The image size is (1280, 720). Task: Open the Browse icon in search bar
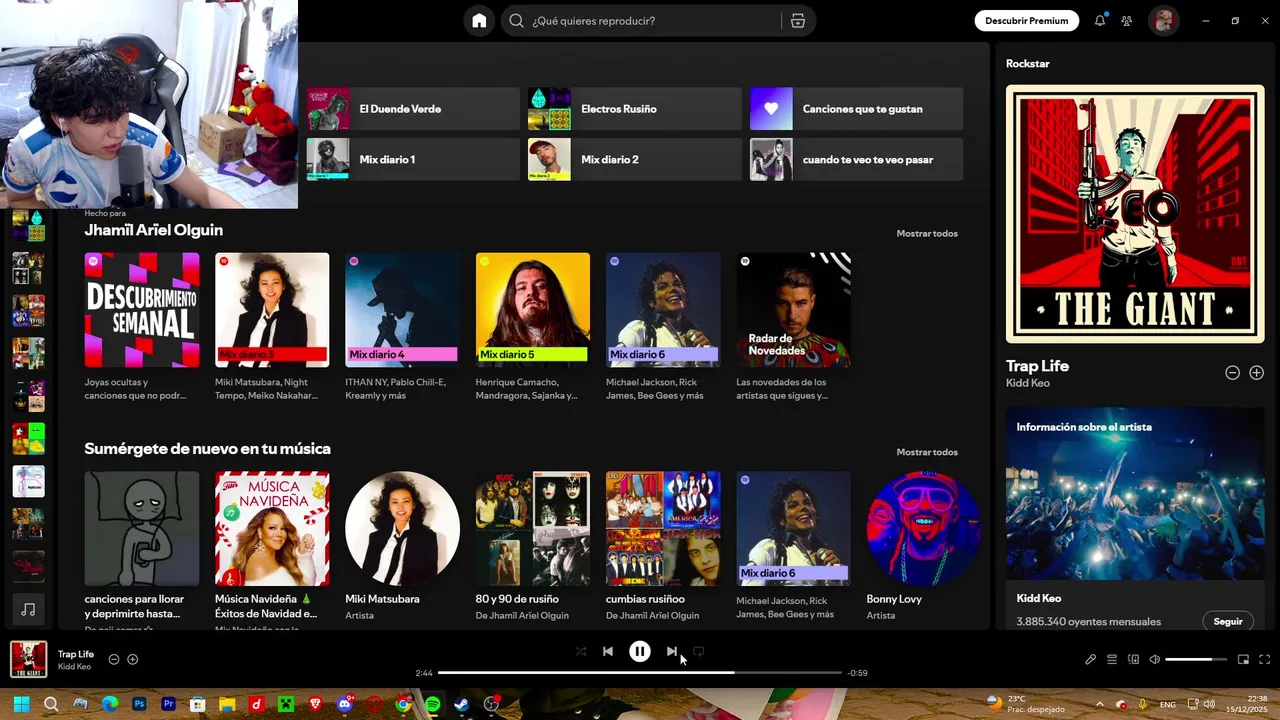798,21
